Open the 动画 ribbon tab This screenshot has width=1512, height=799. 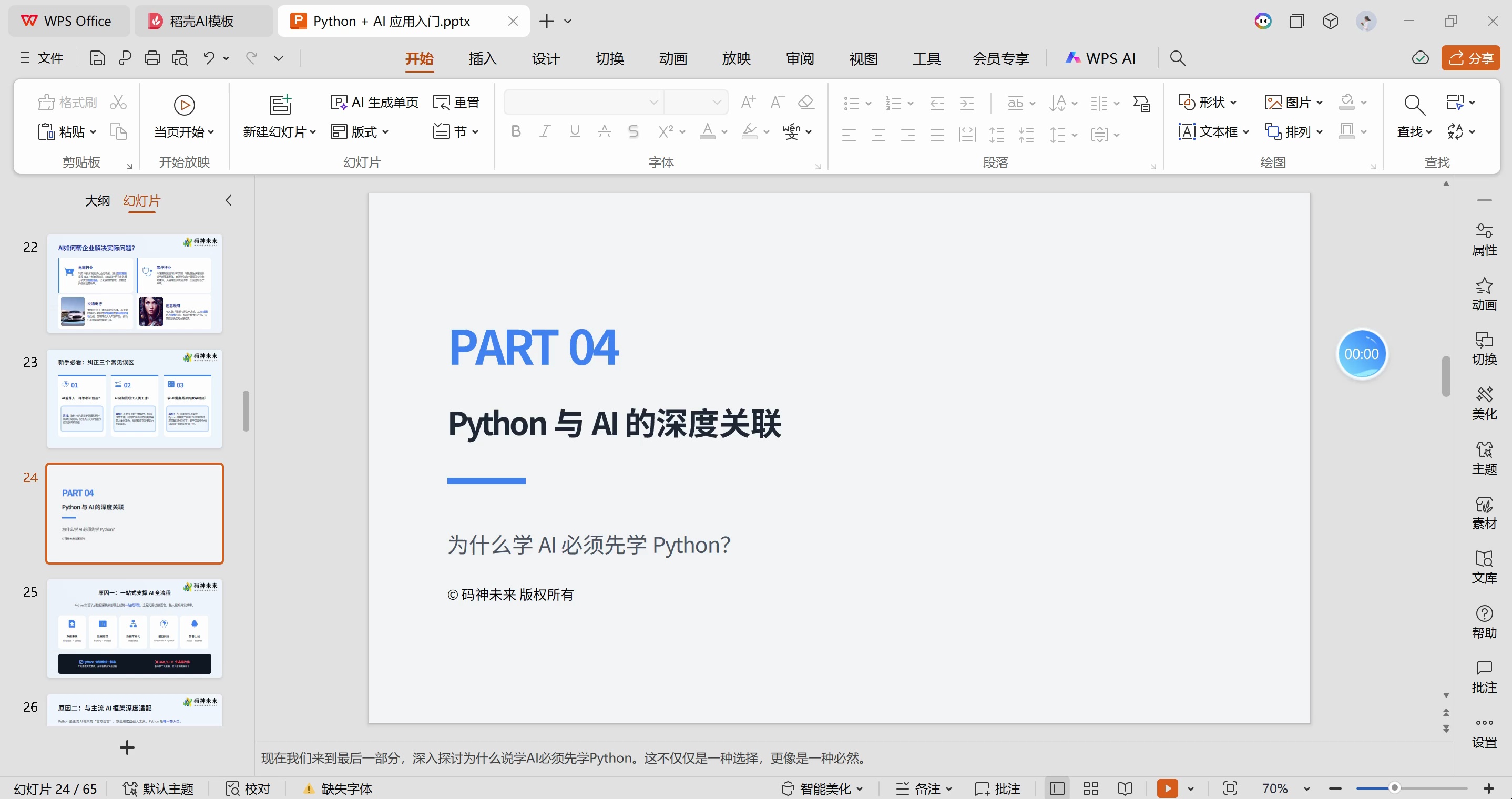(672, 58)
